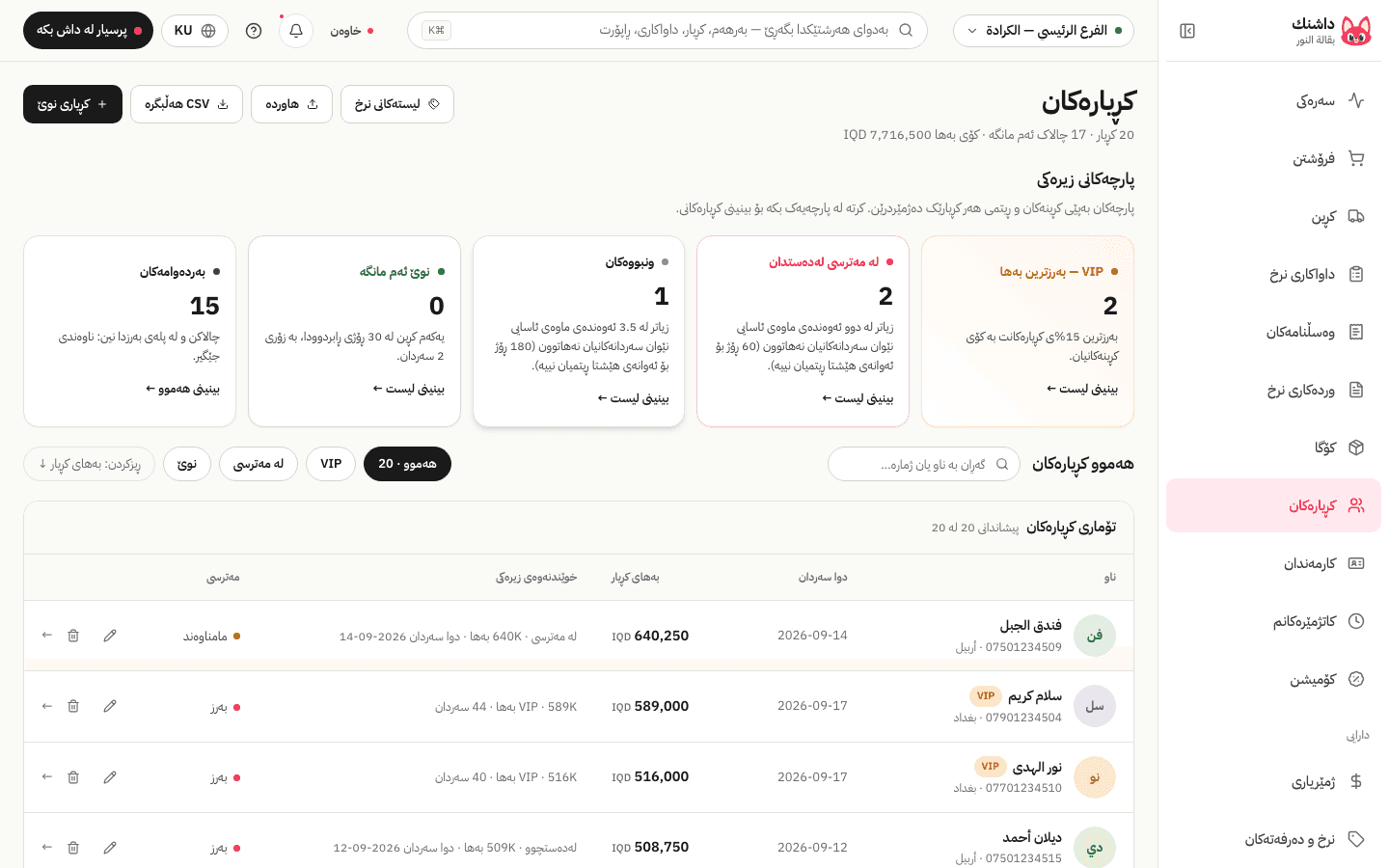Select لە مەترسی filter tab
This screenshot has width=1389, height=868.
tap(259, 464)
